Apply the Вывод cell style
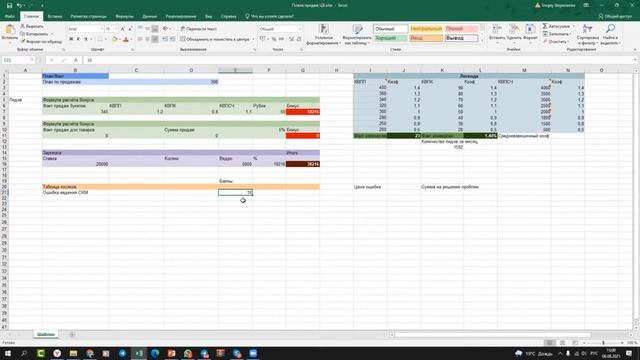This screenshot has width=640, height=360. 461,38
